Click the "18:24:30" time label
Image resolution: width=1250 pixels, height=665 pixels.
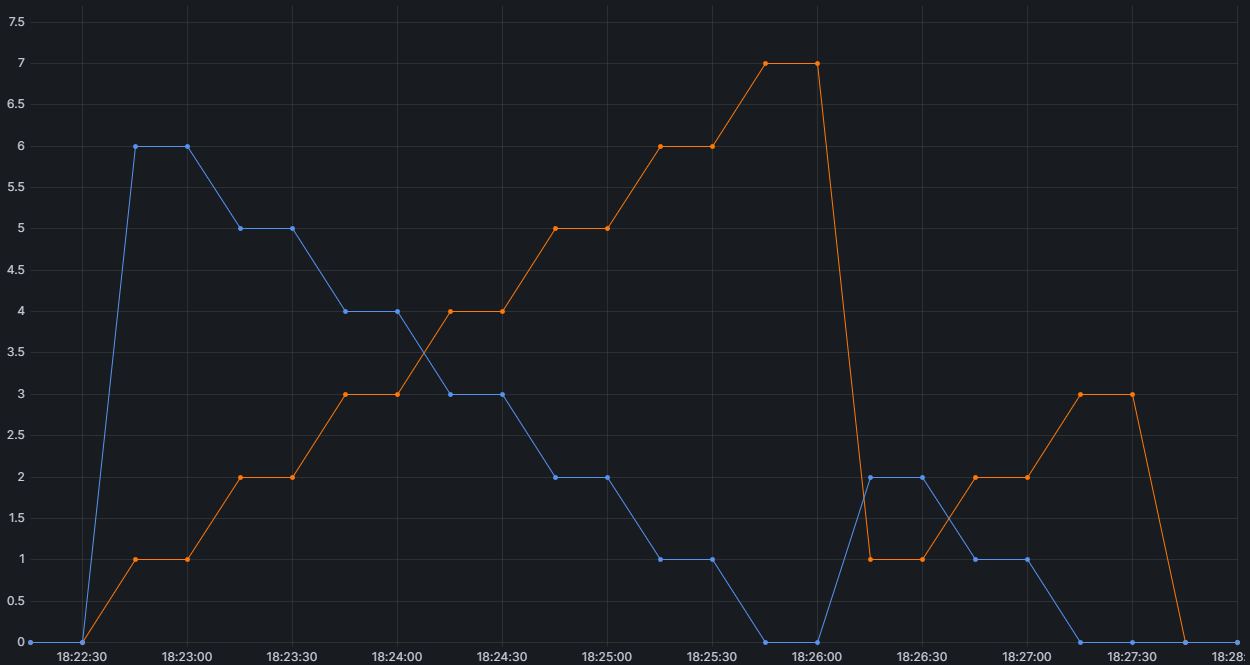click(502, 657)
